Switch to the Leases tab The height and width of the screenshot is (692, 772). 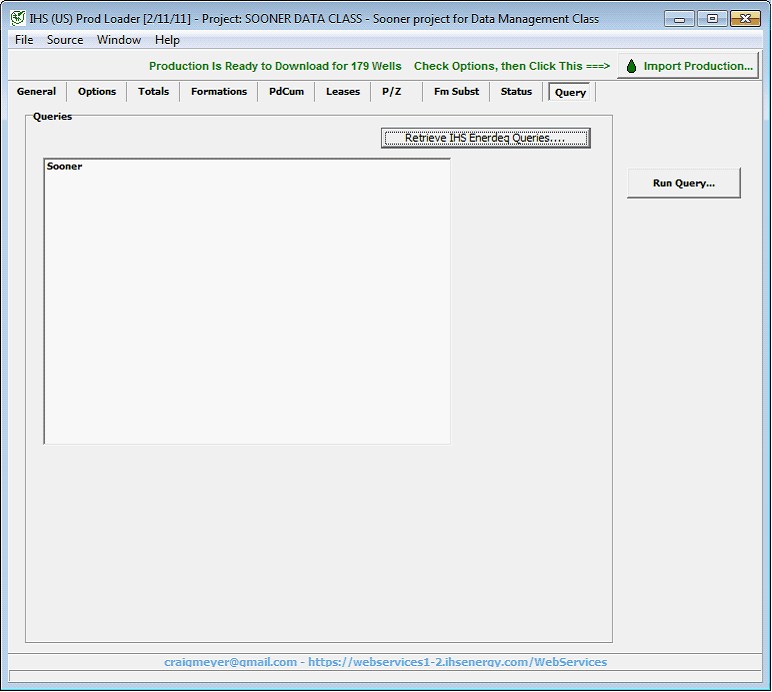coord(343,92)
